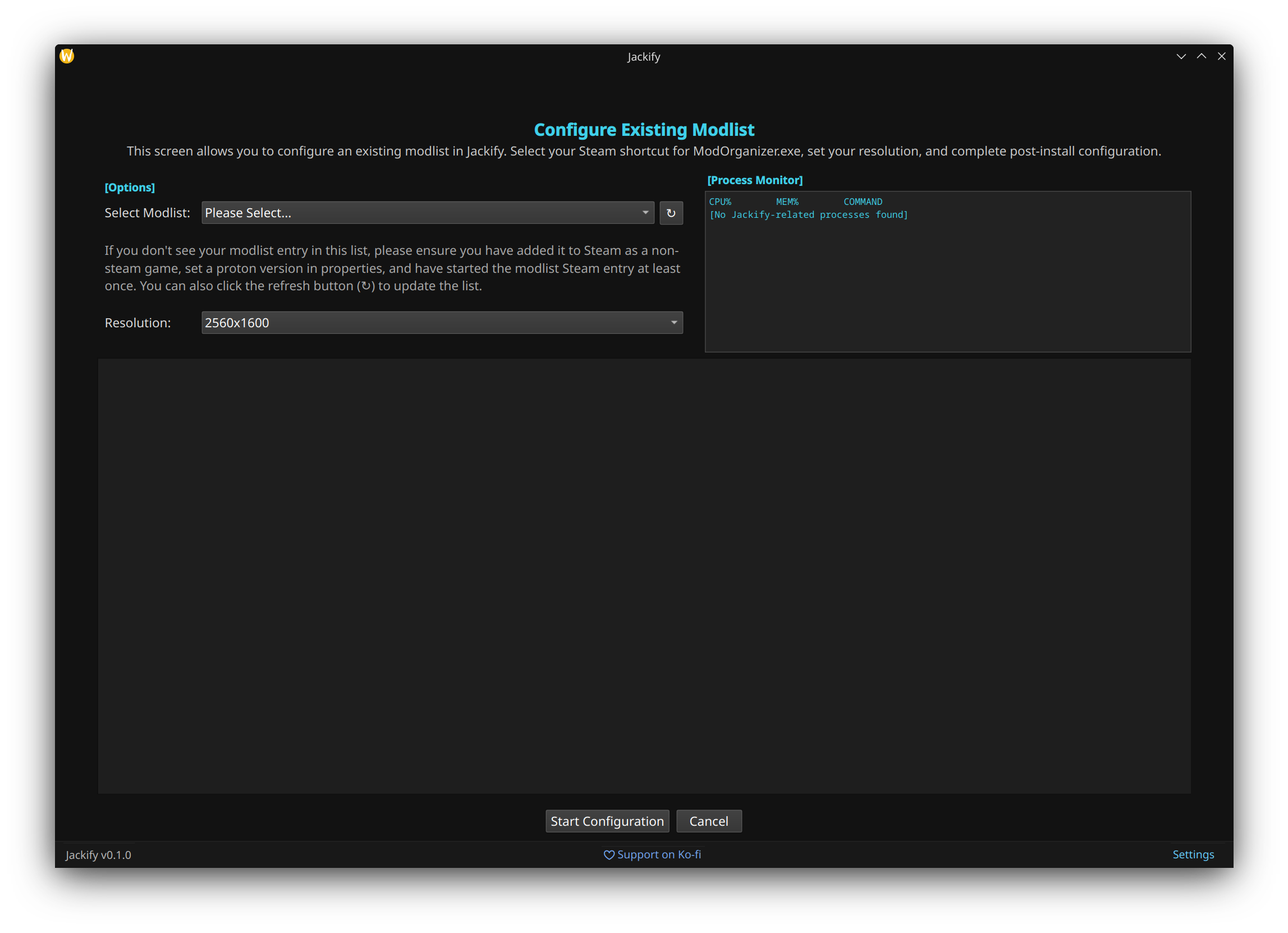Screen dimensions: 1288x933
Task: Click the heart icon beside Ko-fi
Action: point(609,855)
